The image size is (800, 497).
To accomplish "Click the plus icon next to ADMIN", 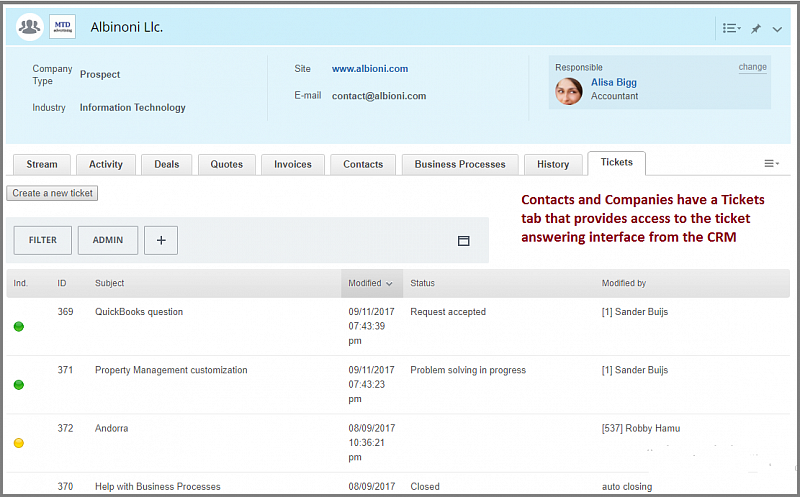I will 161,240.
